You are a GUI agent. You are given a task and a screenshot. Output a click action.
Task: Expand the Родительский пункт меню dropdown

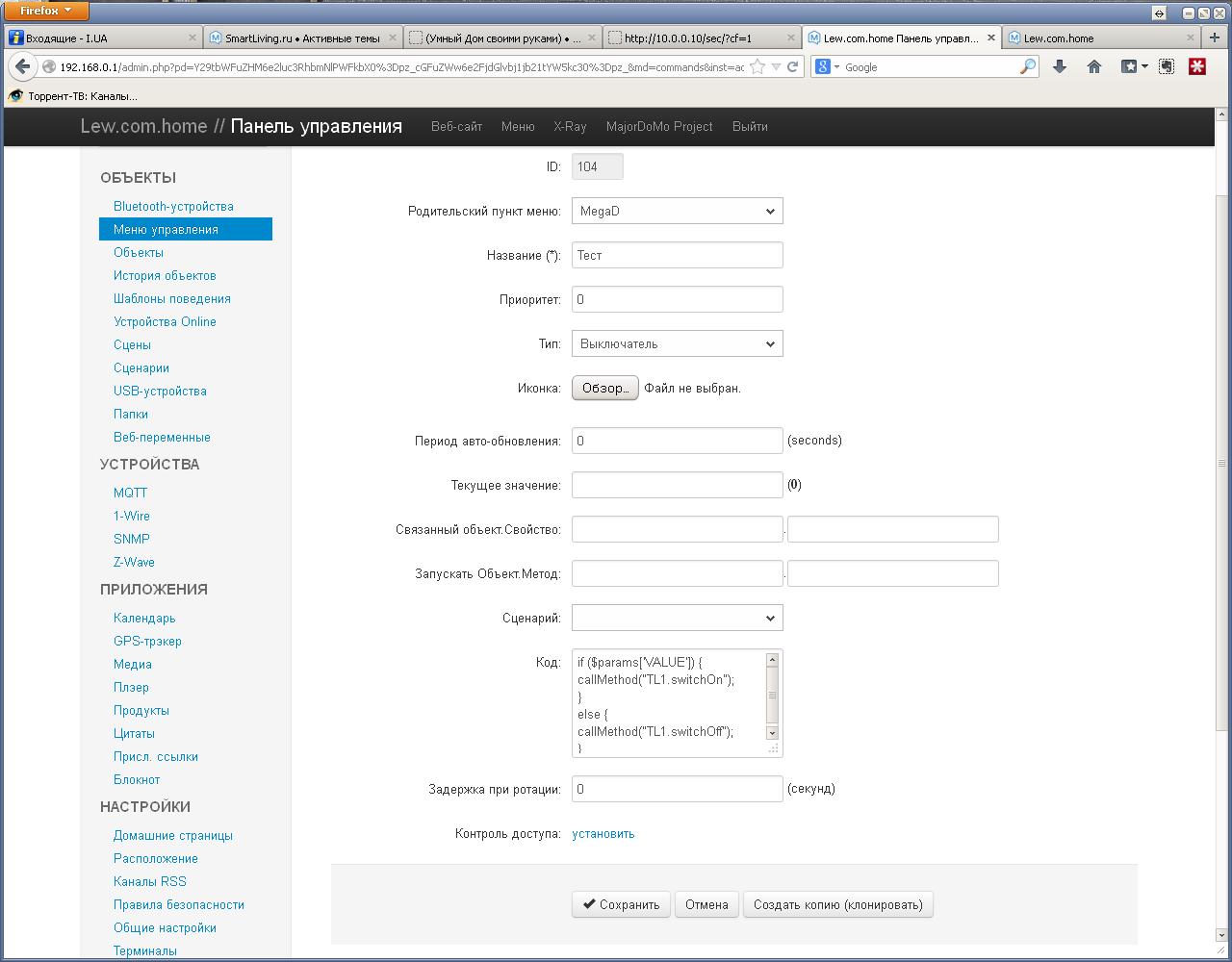tap(677, 211)
